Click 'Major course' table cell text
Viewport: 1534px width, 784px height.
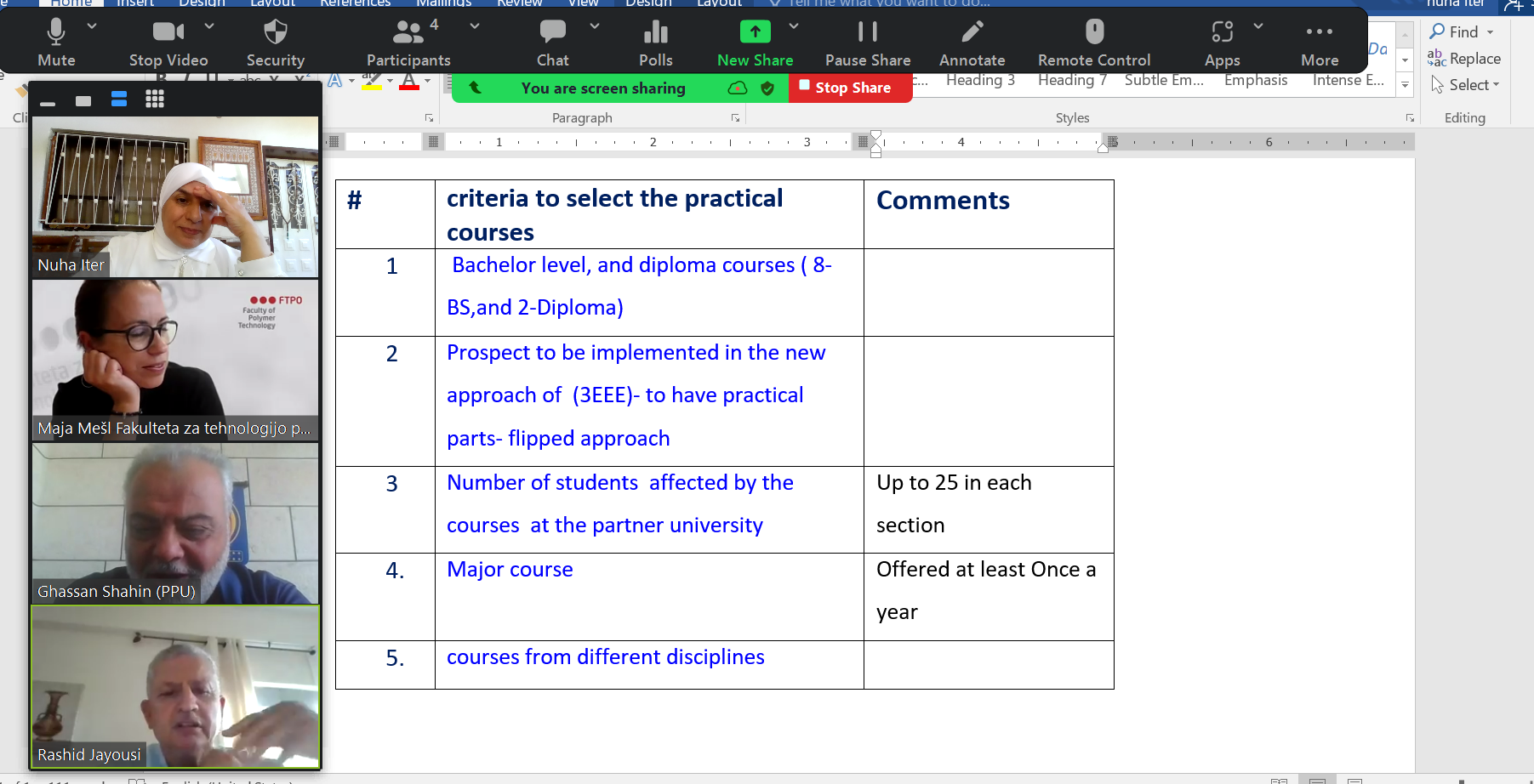point(510,569)
